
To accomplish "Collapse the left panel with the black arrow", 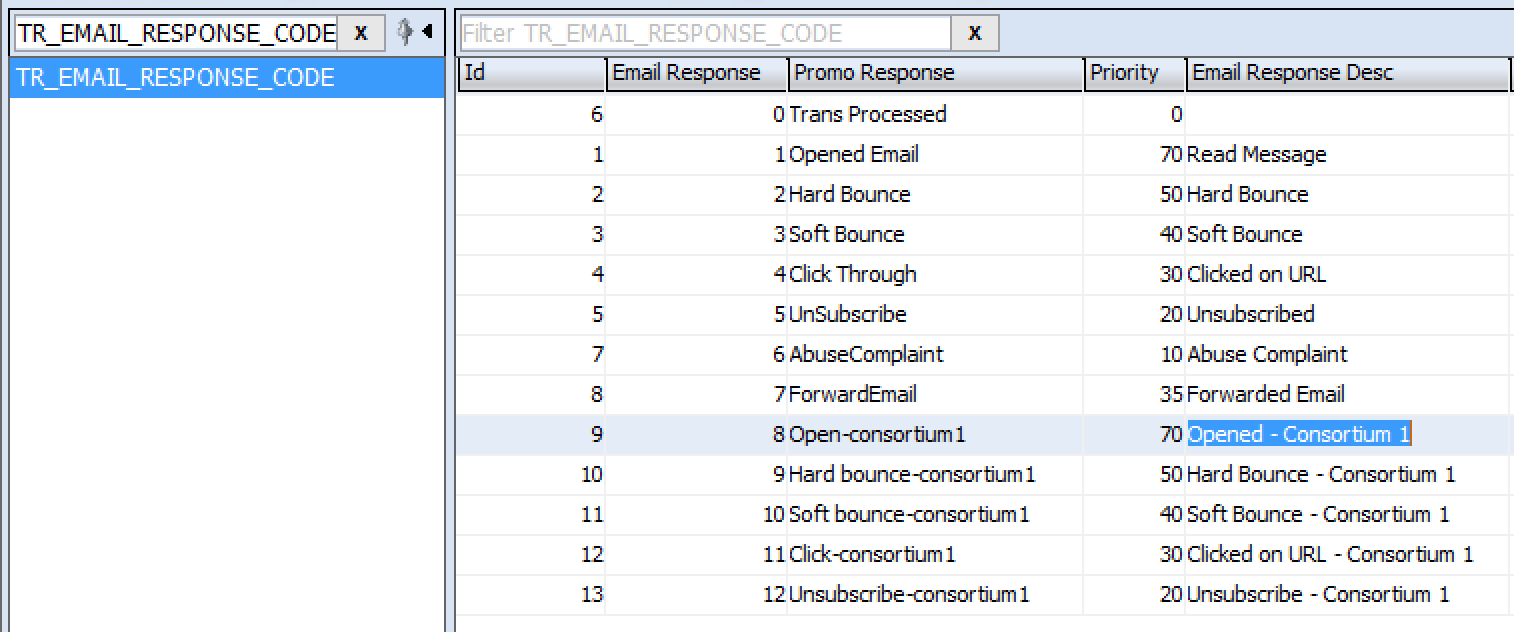I will tap(427, 32).
